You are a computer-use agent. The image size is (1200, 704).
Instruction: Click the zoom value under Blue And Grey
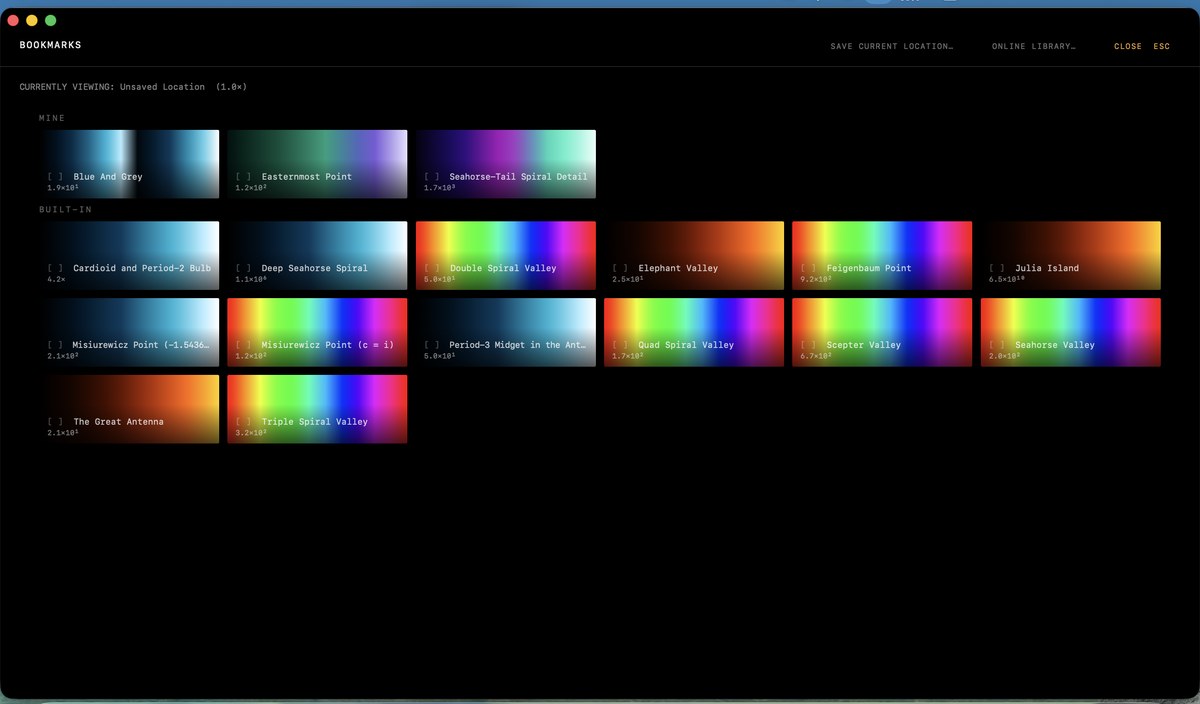click(x=63, y=188)
